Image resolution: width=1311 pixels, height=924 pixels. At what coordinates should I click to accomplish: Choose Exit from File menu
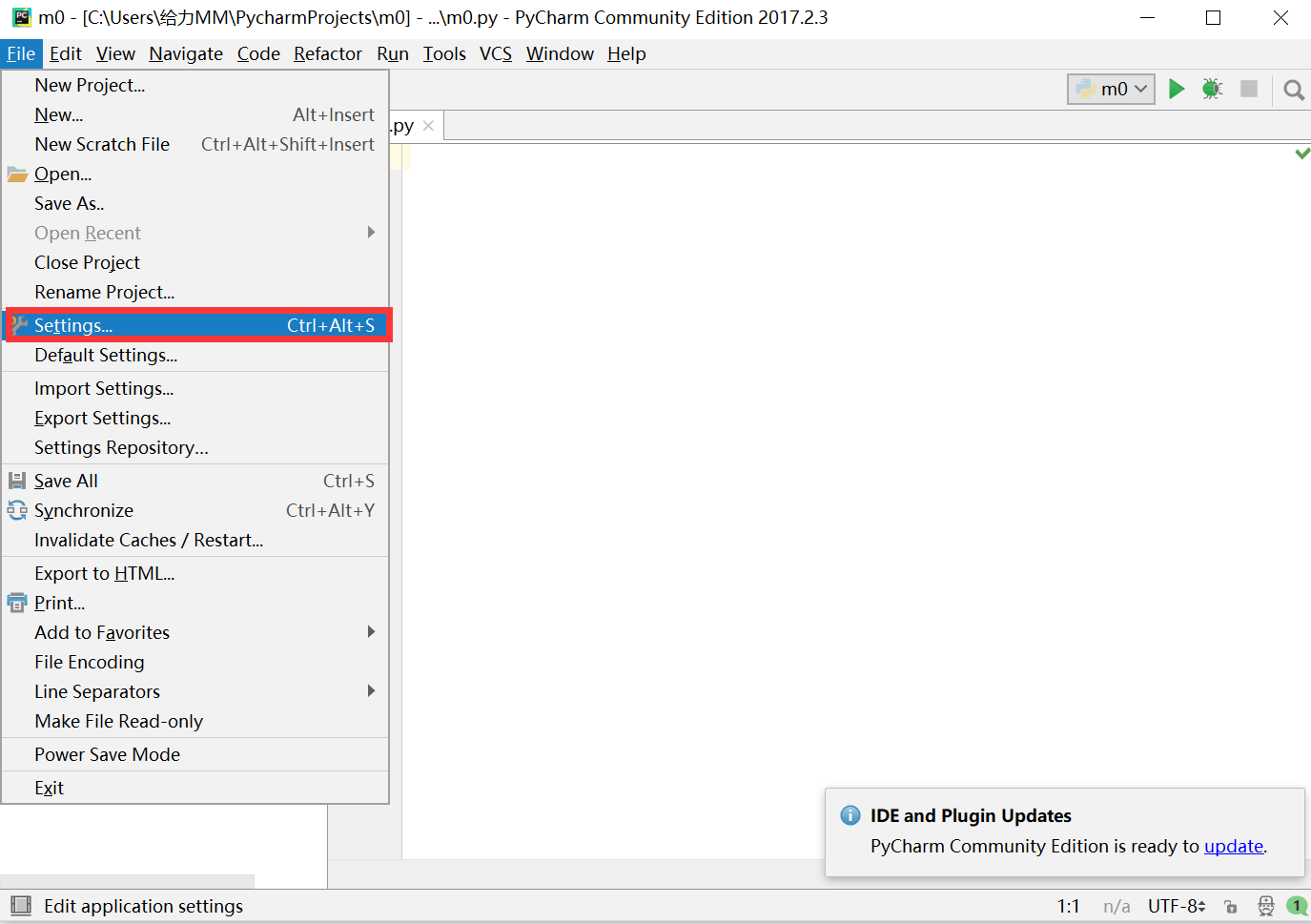(x=195, y=788)
